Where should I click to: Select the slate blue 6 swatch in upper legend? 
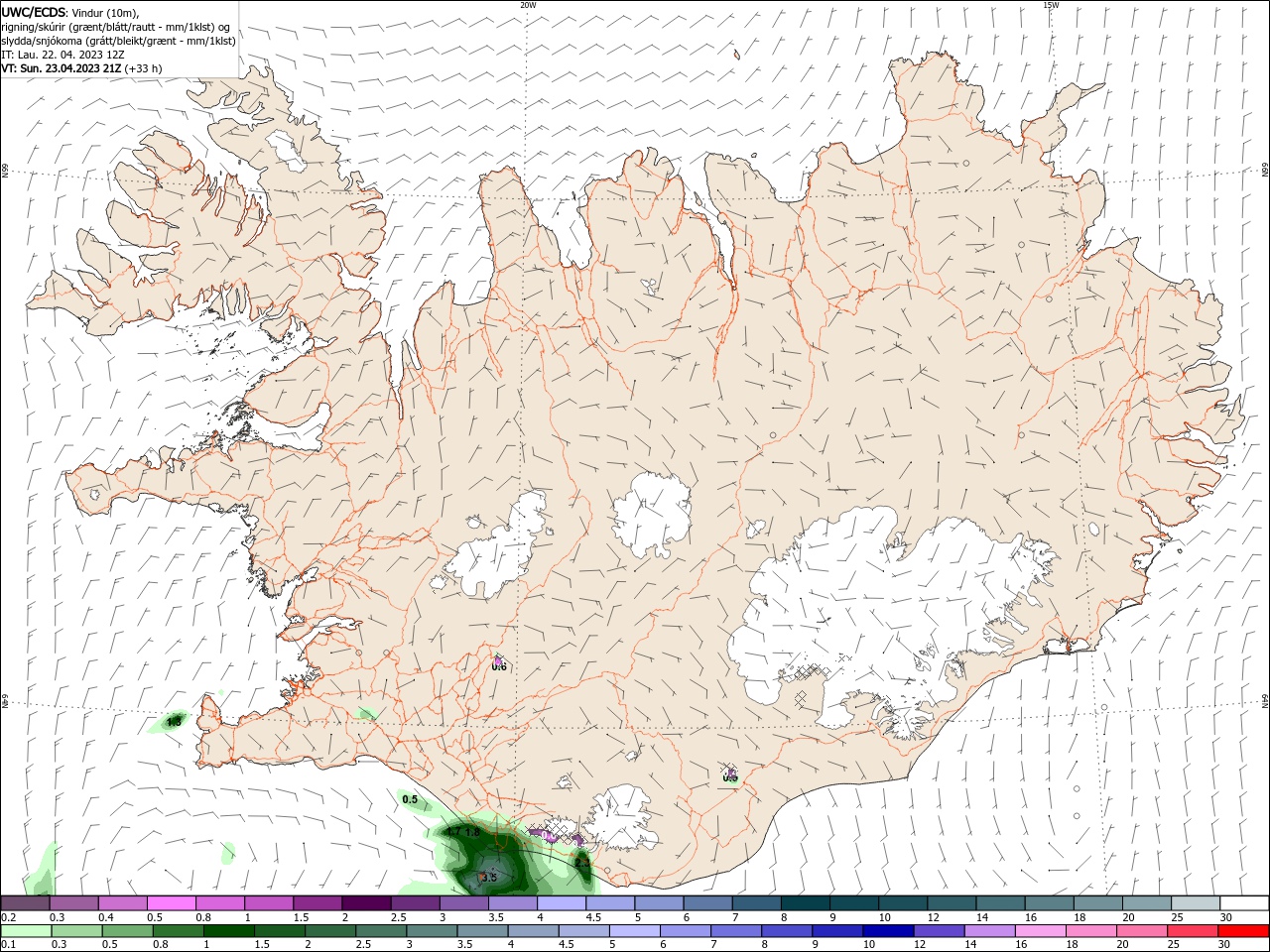tap(708, 903)
